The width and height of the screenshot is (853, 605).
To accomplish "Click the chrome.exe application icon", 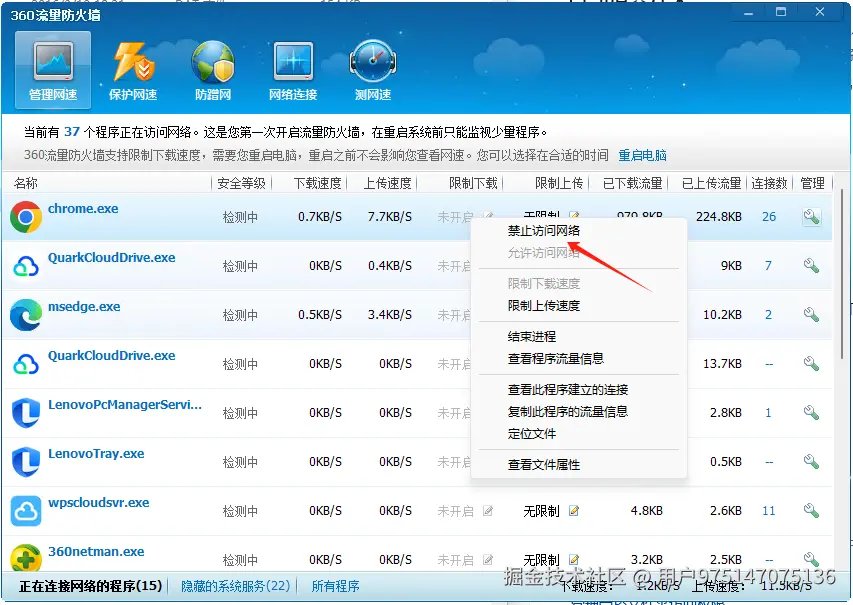I will pos(26,217).
